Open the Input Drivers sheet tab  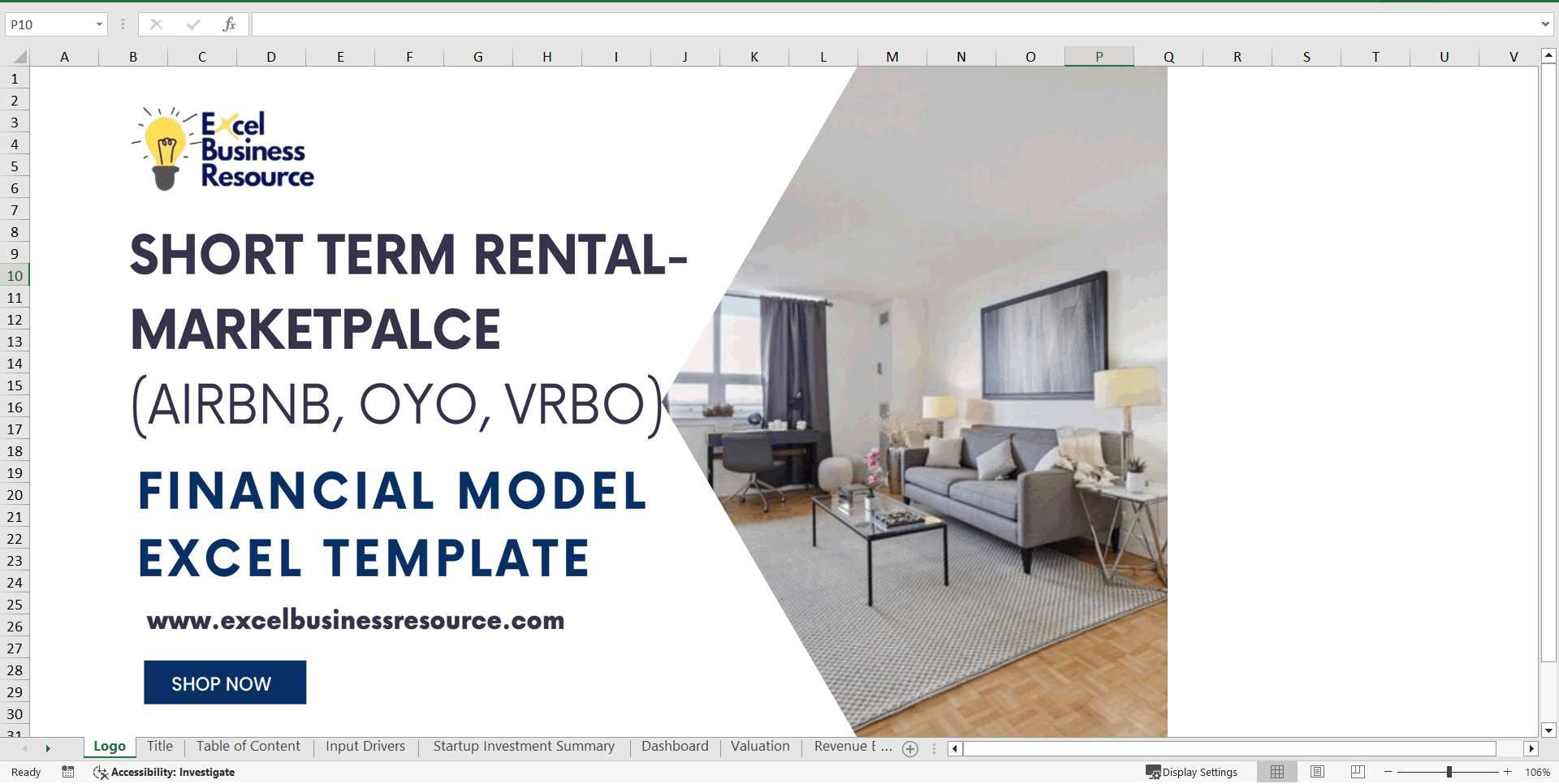coord(365,747)
